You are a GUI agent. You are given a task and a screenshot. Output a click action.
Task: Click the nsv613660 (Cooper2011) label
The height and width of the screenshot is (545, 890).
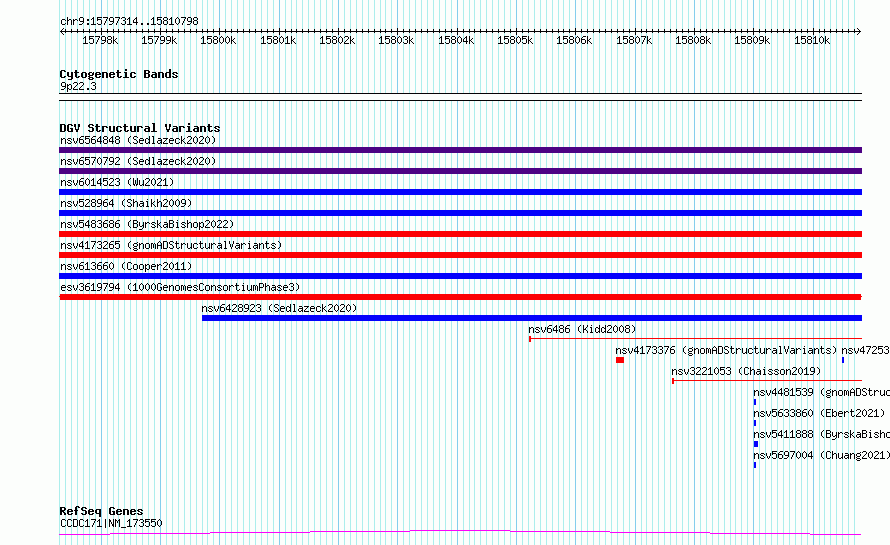tap(126, 266)
